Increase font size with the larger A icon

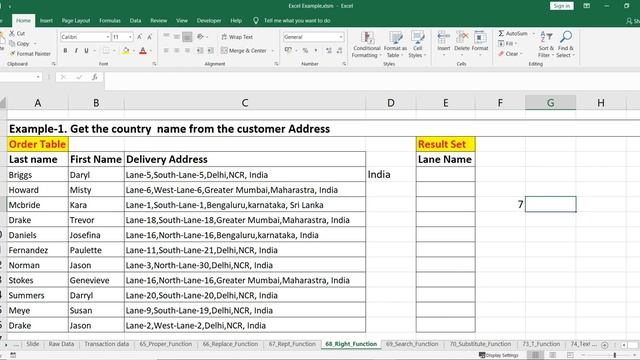pyautogui.click(x=139, y=37)
